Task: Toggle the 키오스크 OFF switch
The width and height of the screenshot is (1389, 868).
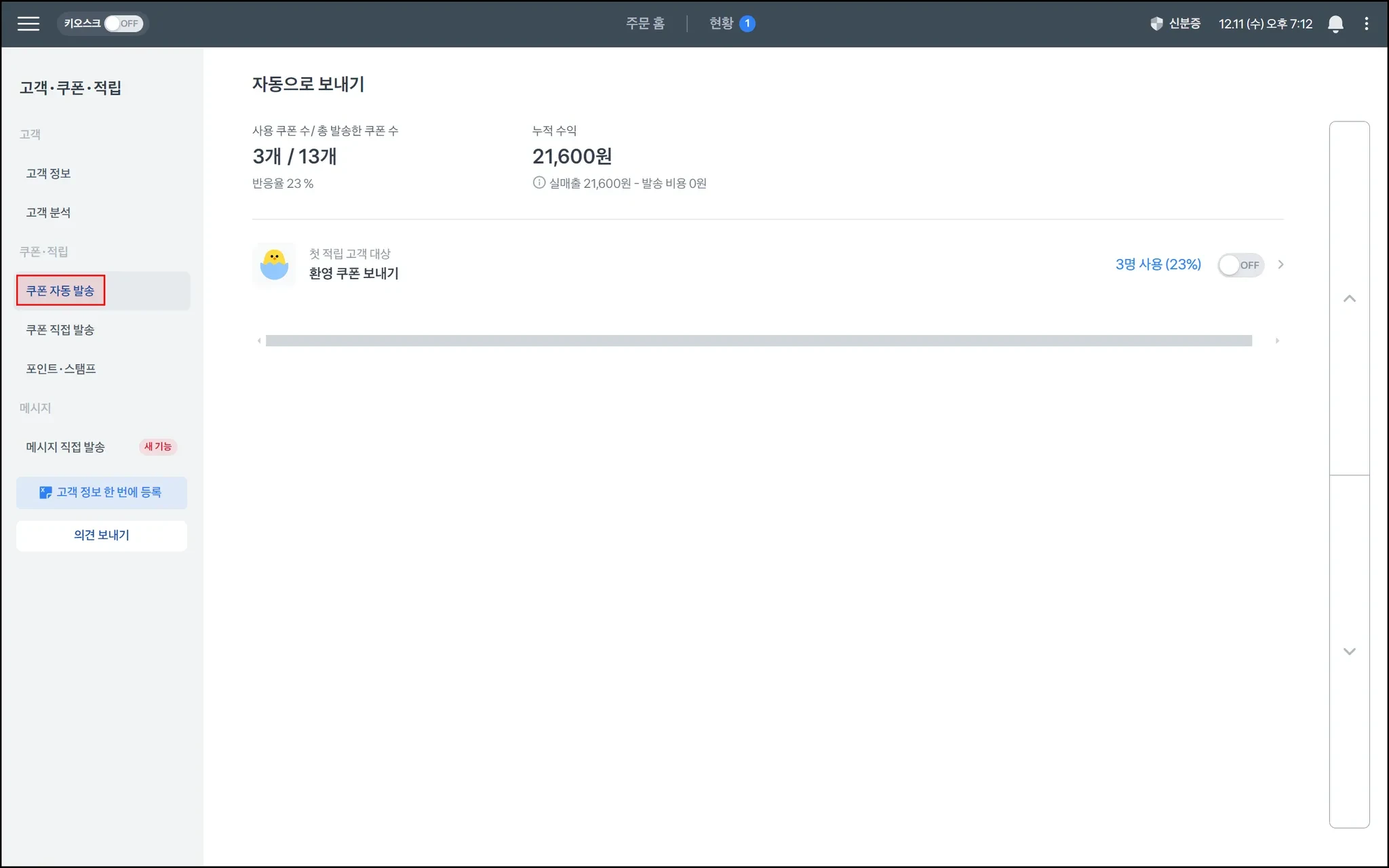Action: 122,24
